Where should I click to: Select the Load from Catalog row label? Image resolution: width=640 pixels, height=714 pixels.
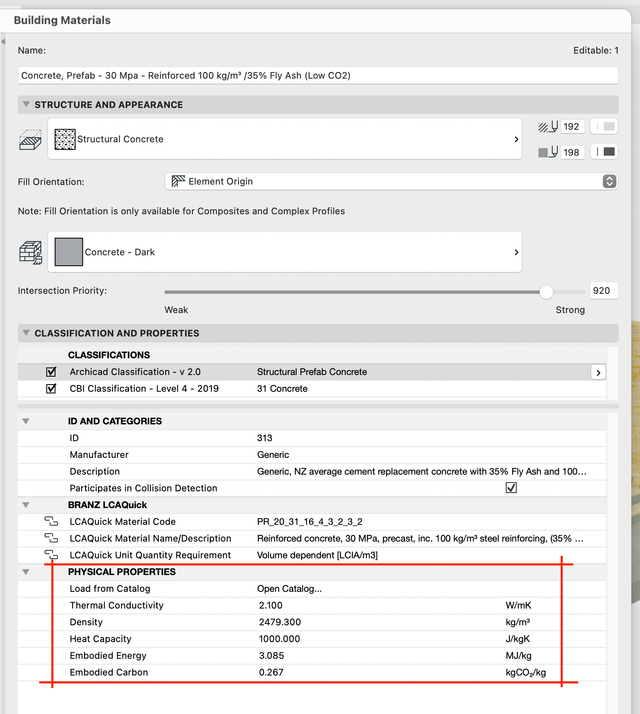110,589
